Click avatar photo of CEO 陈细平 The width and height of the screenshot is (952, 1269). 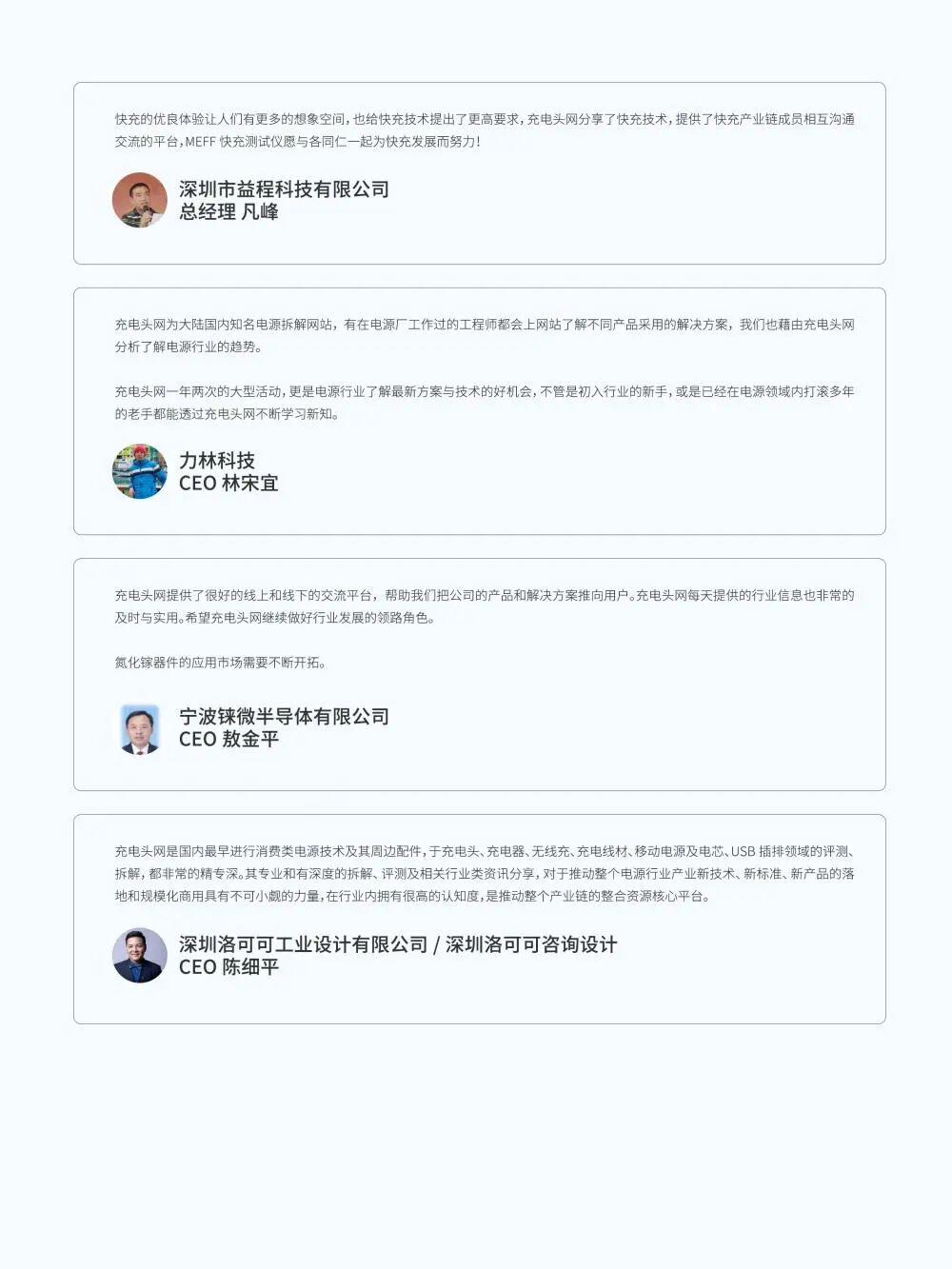click(x=140, y=955)
